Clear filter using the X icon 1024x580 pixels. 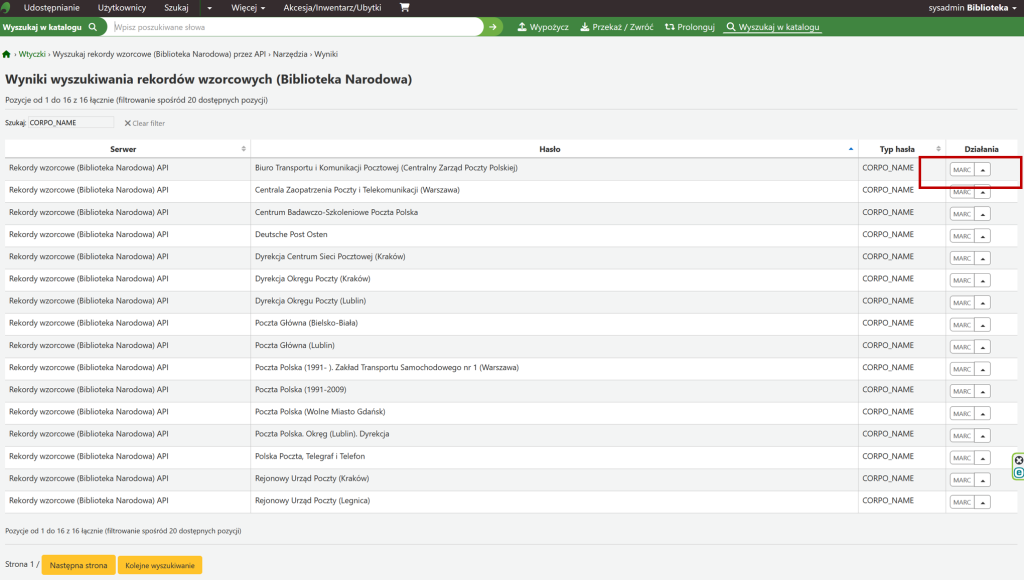(x=128, y=123)
